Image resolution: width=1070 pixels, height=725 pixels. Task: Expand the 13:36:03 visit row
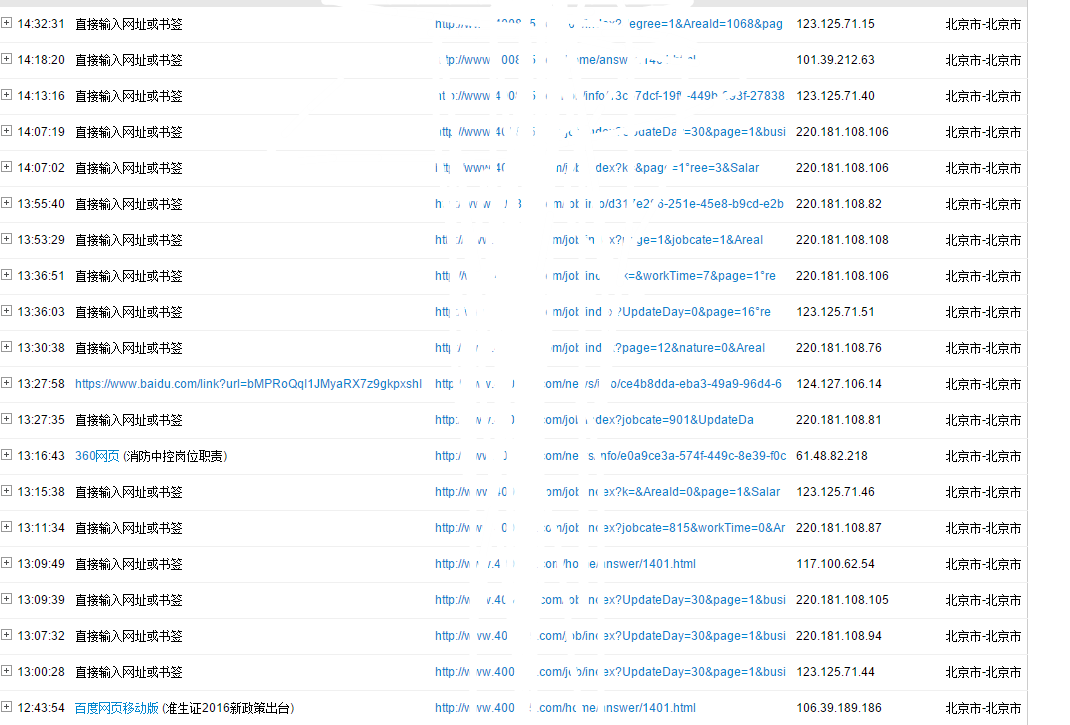[x=6, y=311]
